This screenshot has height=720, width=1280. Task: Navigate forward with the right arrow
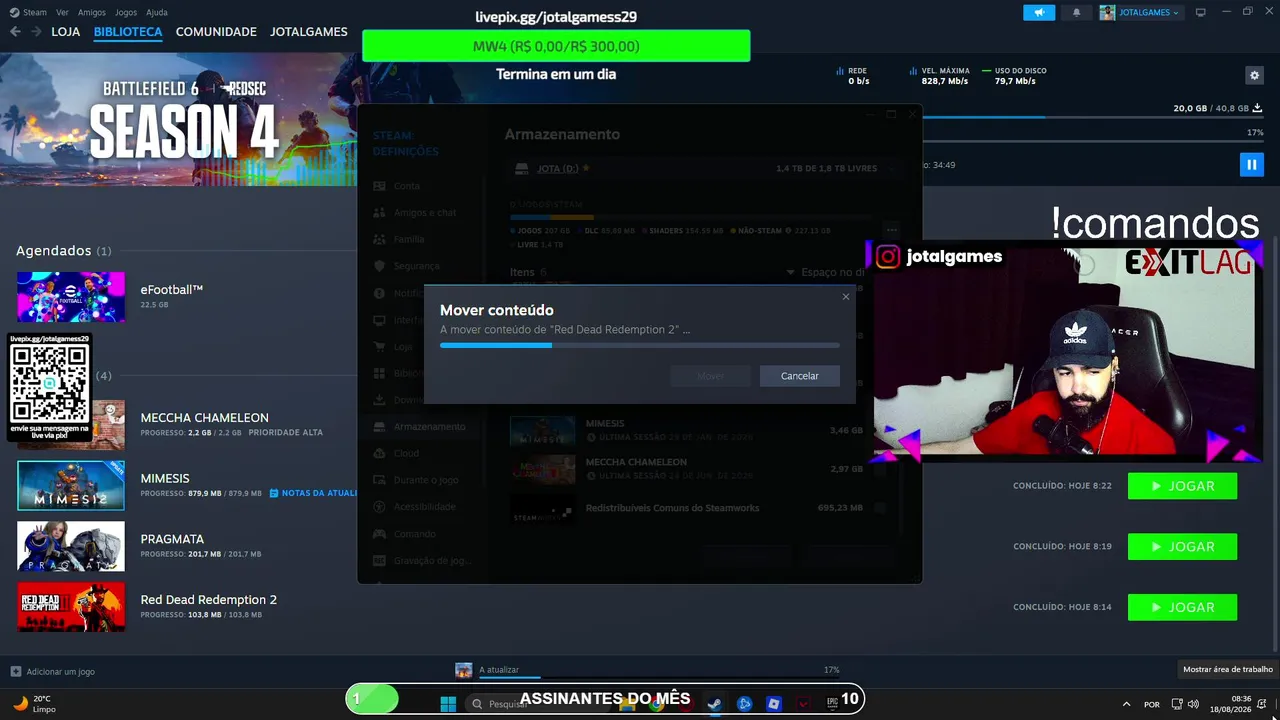[36, 32]
